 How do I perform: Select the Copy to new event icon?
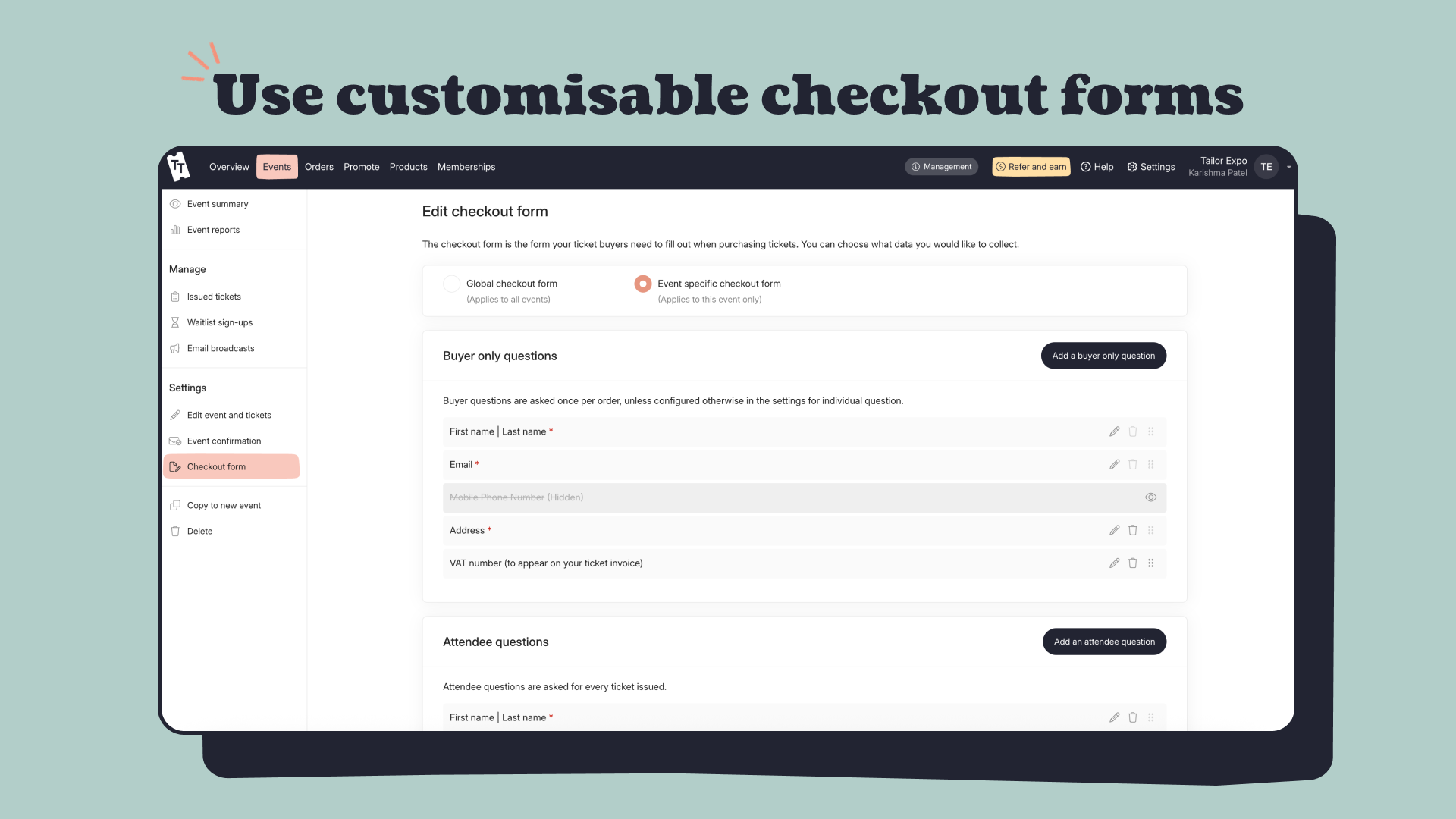[175, 505]
